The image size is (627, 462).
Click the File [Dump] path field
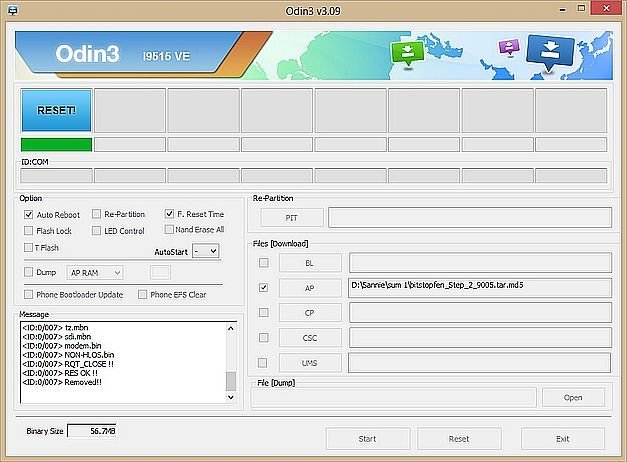click(394, 398)
